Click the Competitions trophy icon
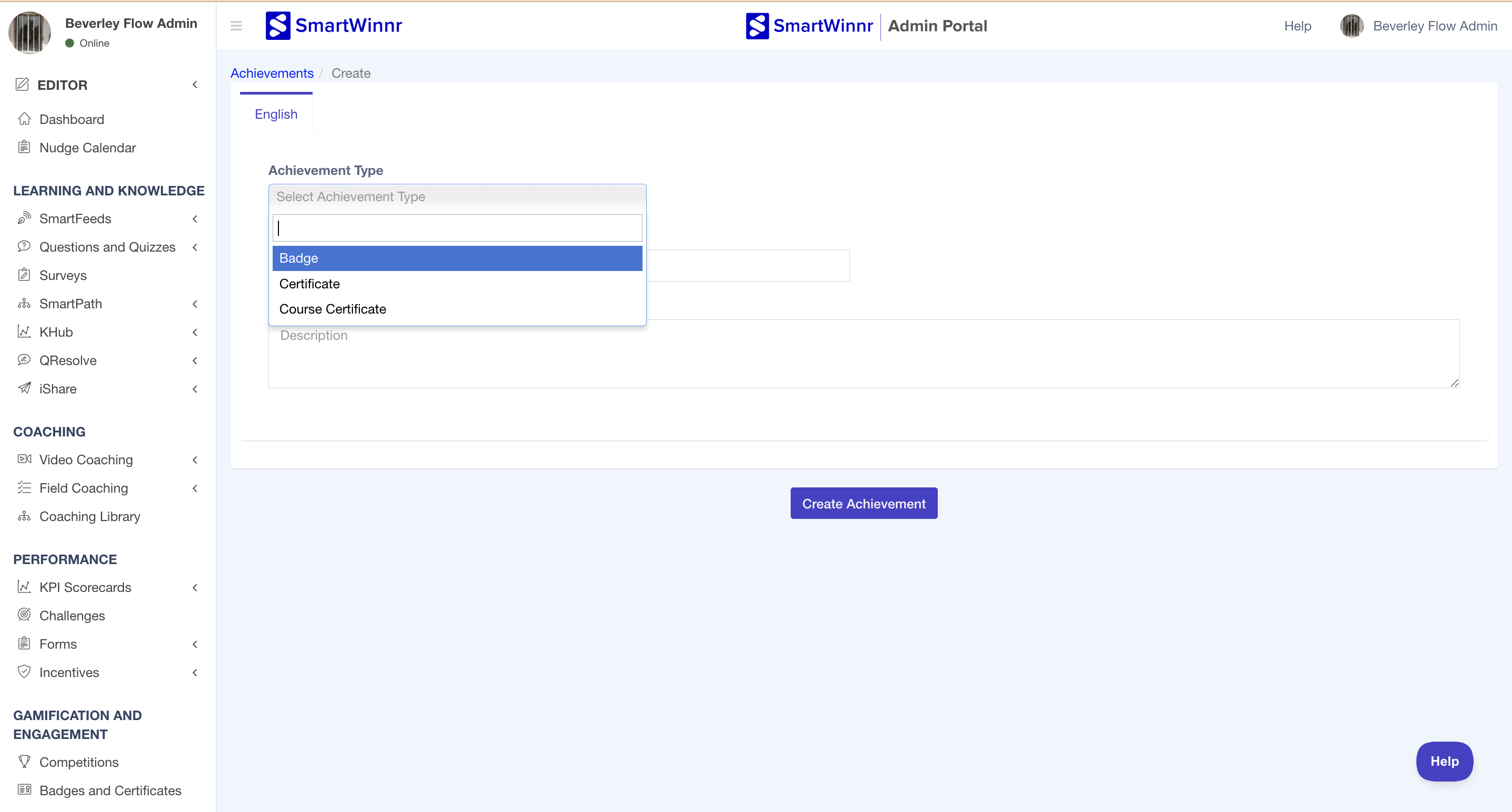 24,762
